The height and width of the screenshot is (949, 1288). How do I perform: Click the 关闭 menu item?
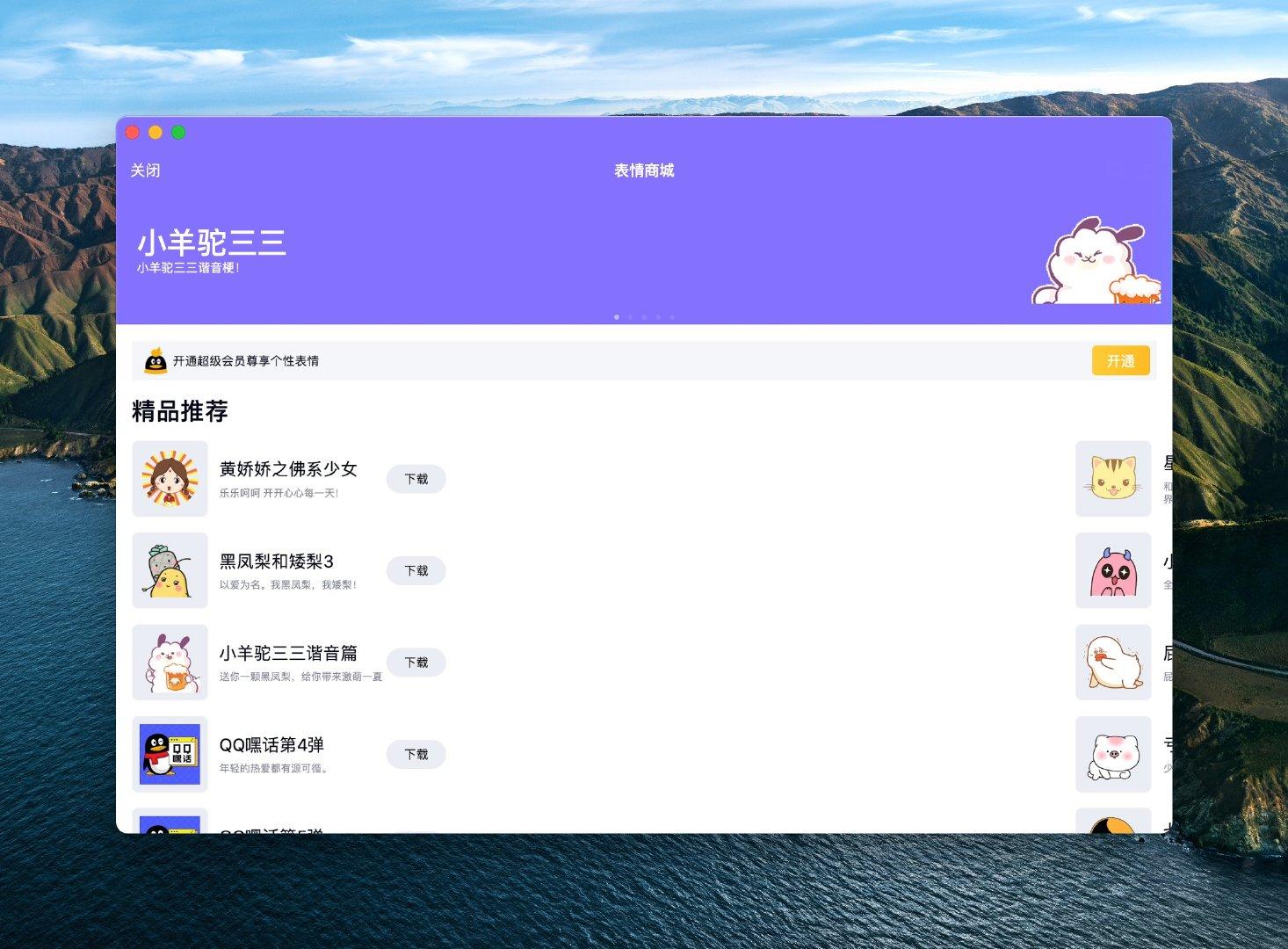(145, 170)
